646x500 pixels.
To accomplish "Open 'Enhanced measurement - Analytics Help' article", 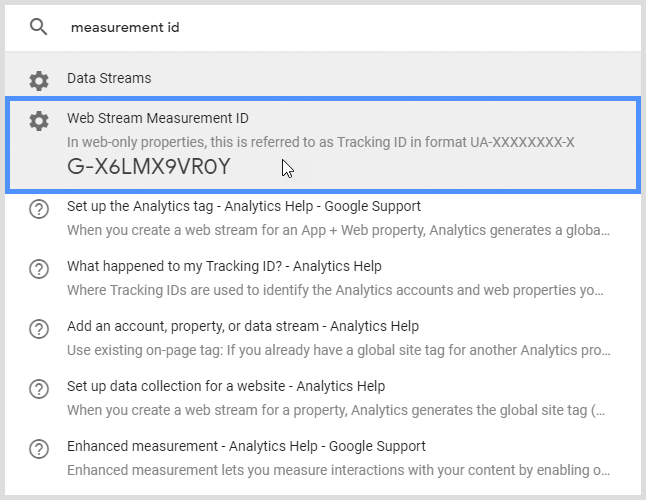I will pos(246,446).
